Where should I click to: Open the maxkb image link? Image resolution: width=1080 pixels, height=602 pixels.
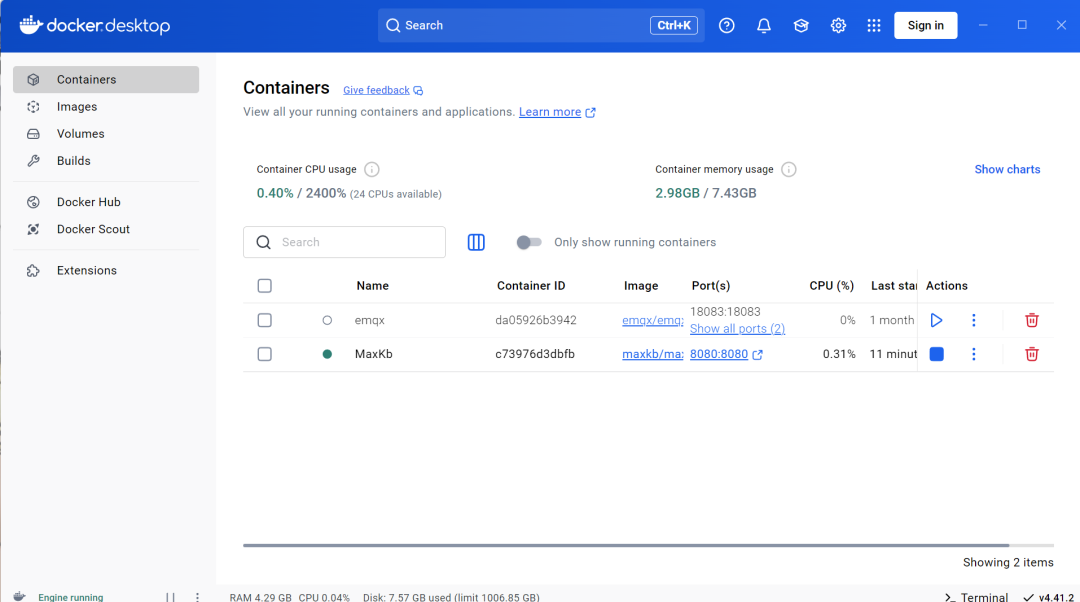653,354
